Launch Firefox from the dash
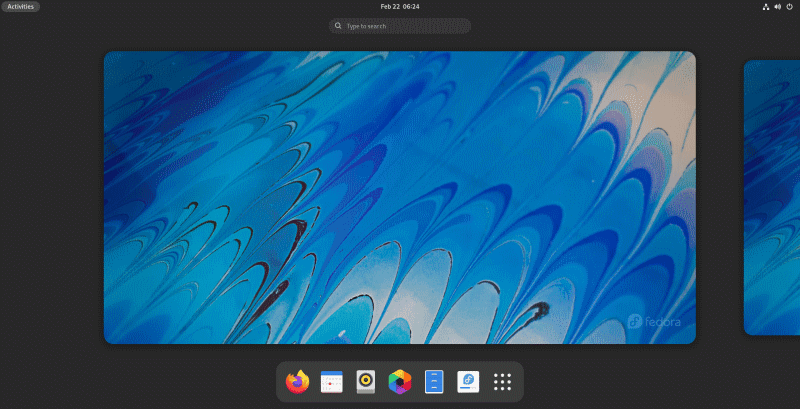The image size is (800, 409). pos(297,382)
